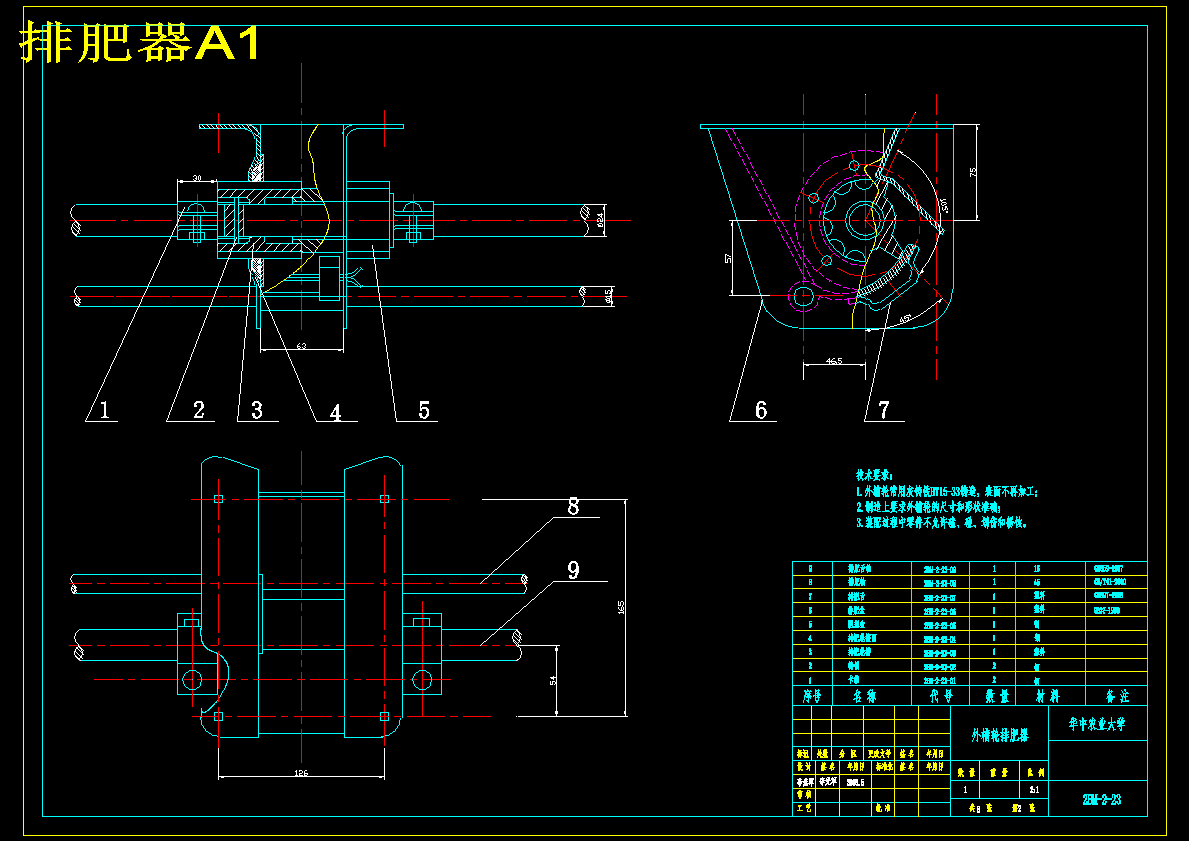This screenshot has height=841, width=1189.
Task: Pick callout label 4 below the front view
Action: (335, 413)
